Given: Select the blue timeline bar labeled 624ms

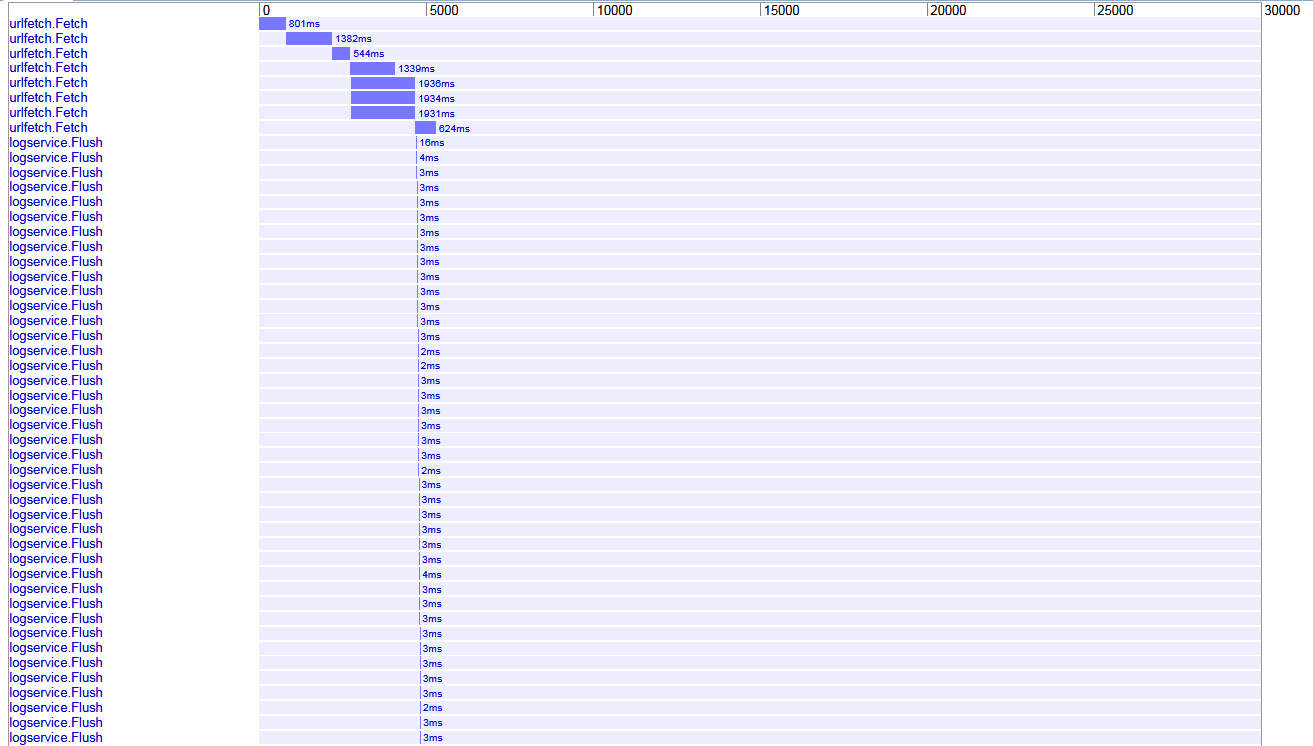Looking at the screenshot, I should click(425, 128).
